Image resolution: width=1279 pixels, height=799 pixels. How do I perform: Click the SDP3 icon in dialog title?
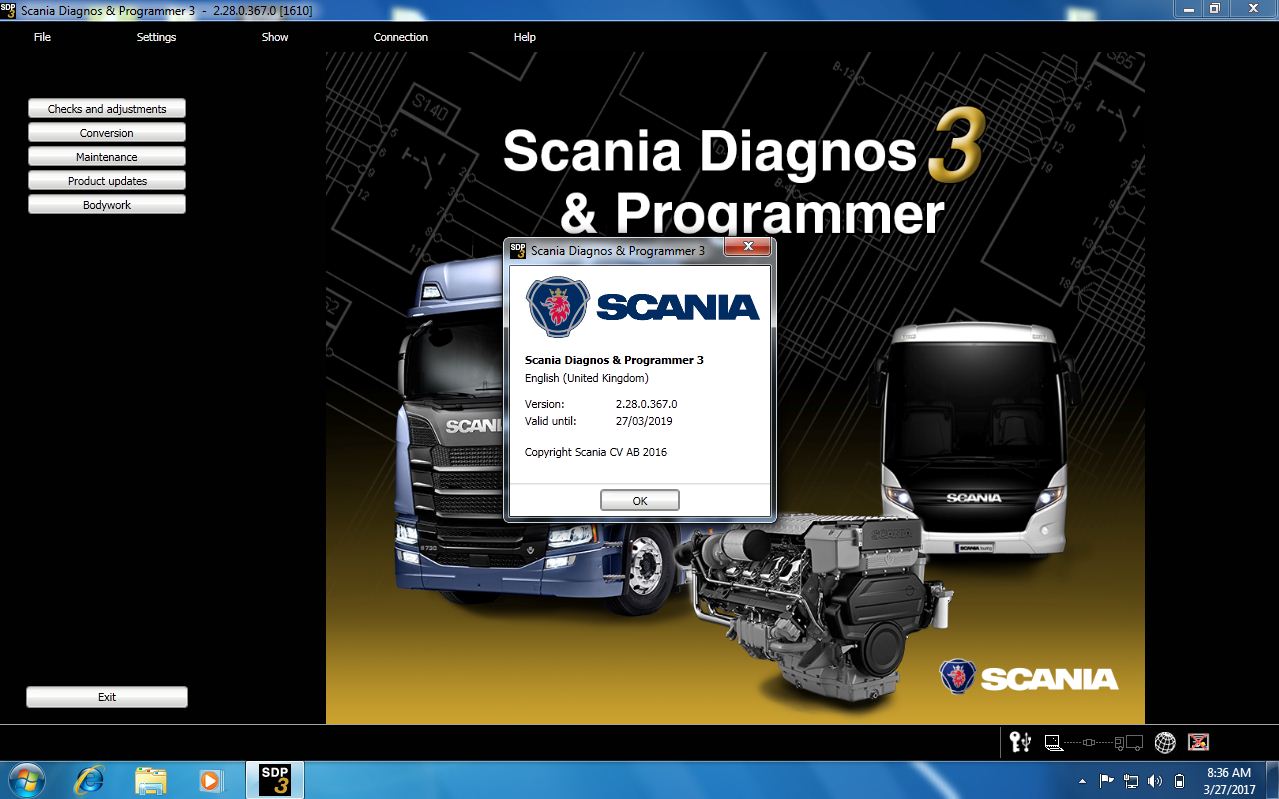(x=518, y=250)
